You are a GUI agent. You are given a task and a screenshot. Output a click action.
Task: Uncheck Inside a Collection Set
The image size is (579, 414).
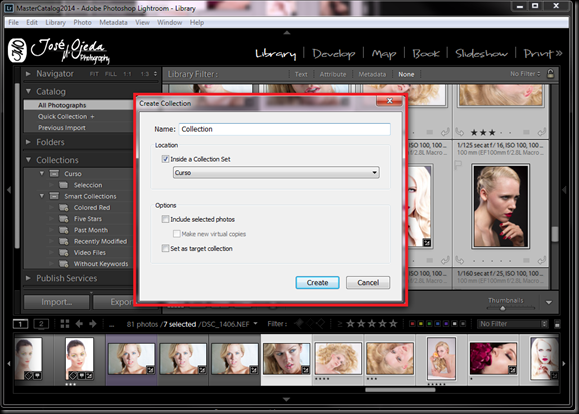[x=165, y=159]
